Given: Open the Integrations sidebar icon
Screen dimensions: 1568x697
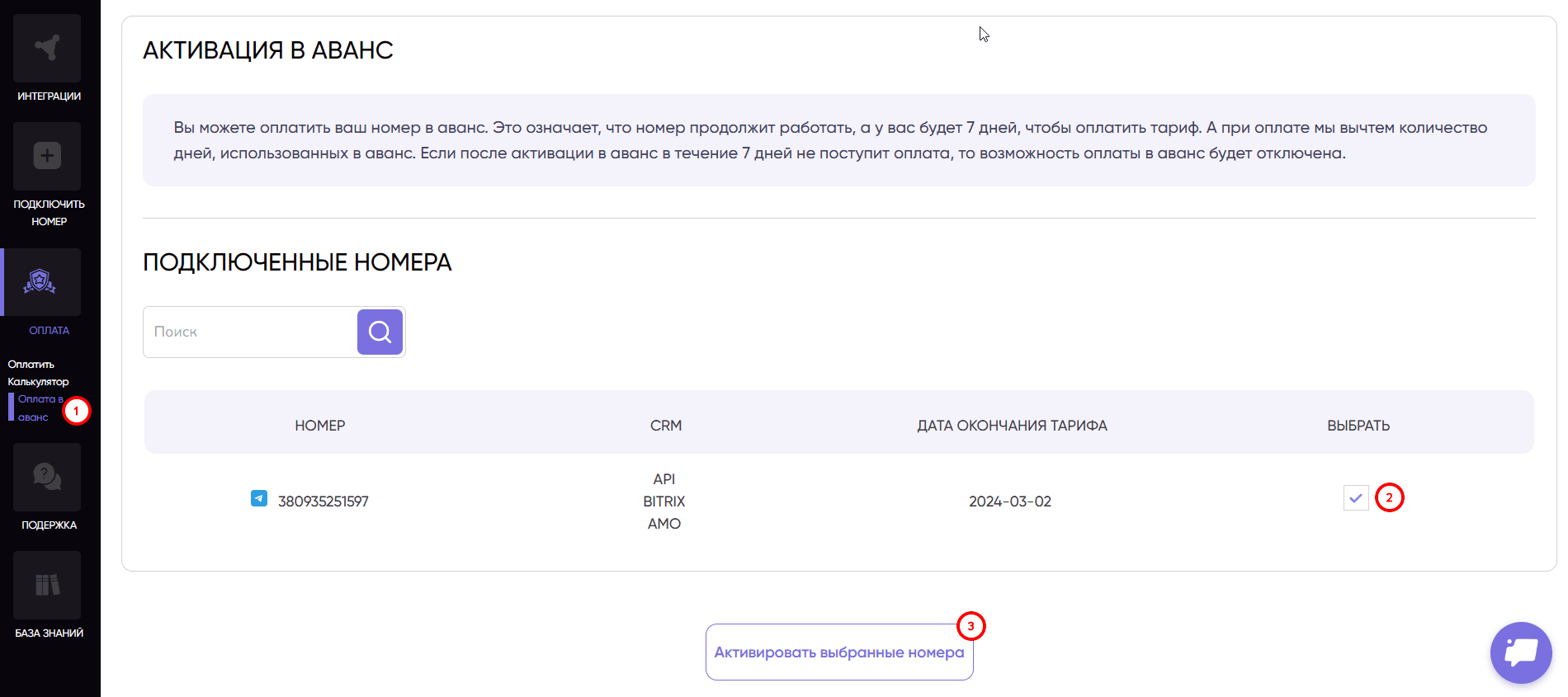Looking at the screenshot, I should 47,48.
